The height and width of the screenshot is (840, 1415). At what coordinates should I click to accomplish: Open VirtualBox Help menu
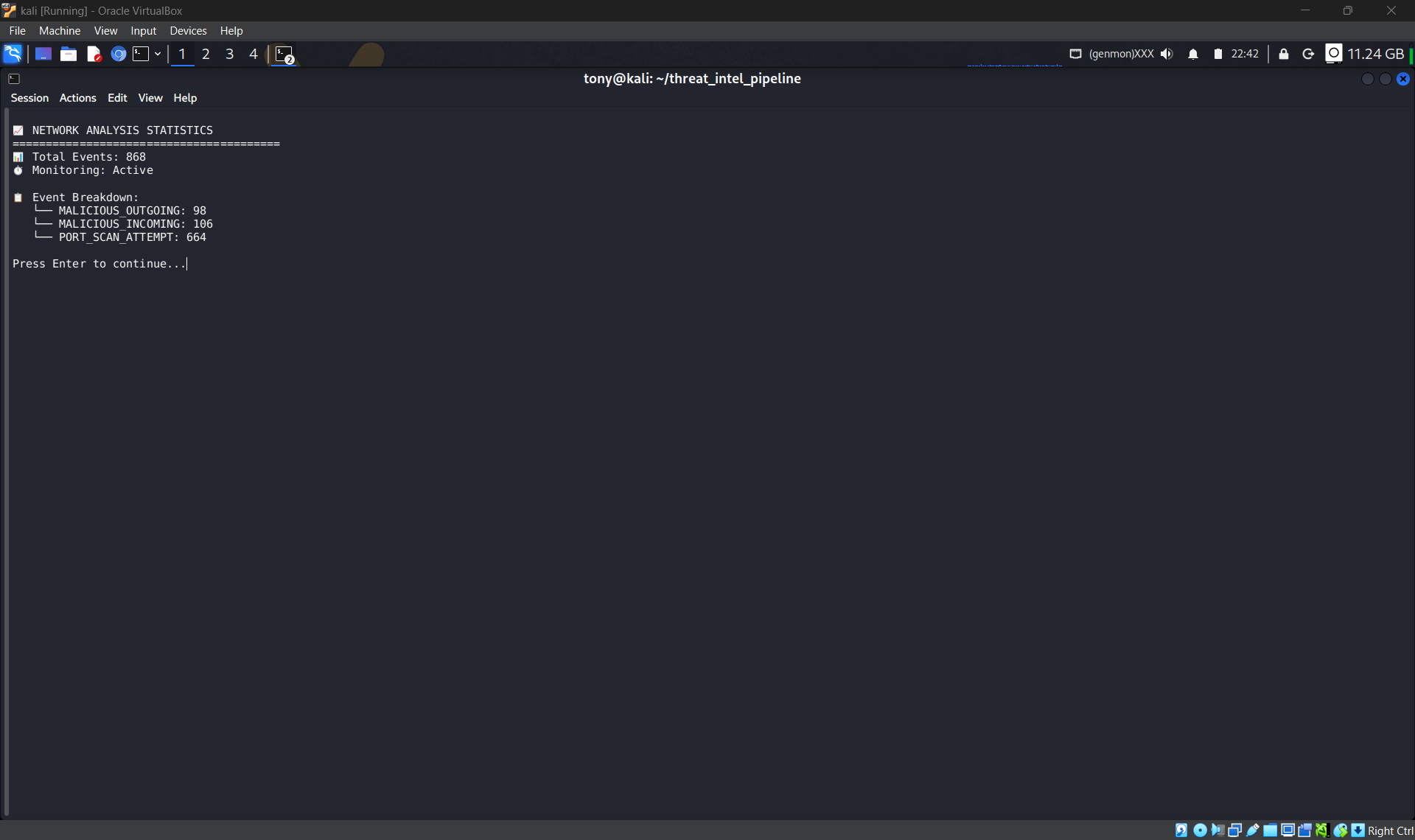231,30
